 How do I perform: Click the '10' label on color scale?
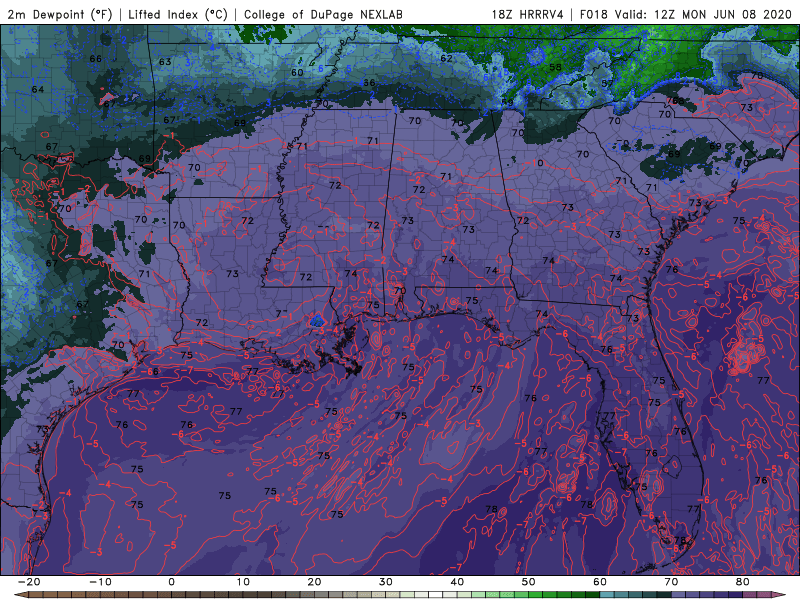pos(243,582)
